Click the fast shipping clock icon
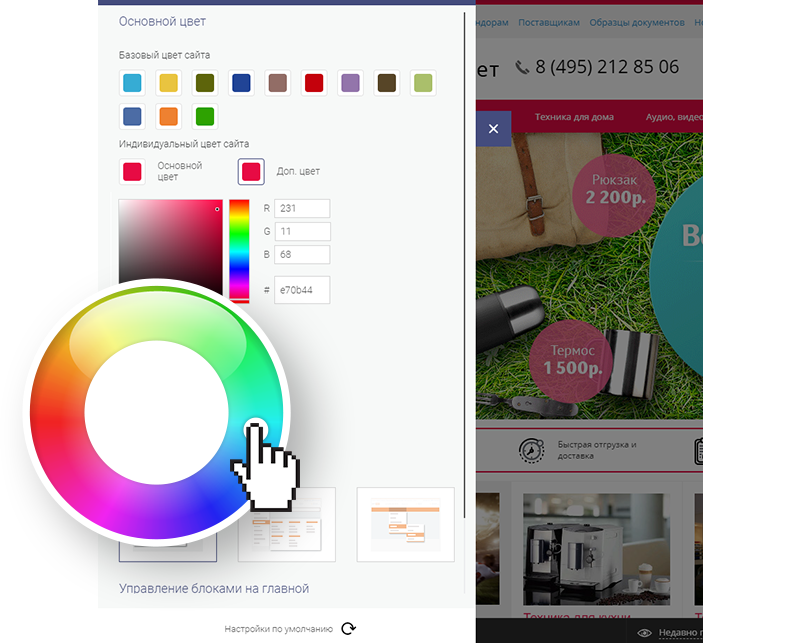Viewport: 800px width, 643px height. [531, 451]
